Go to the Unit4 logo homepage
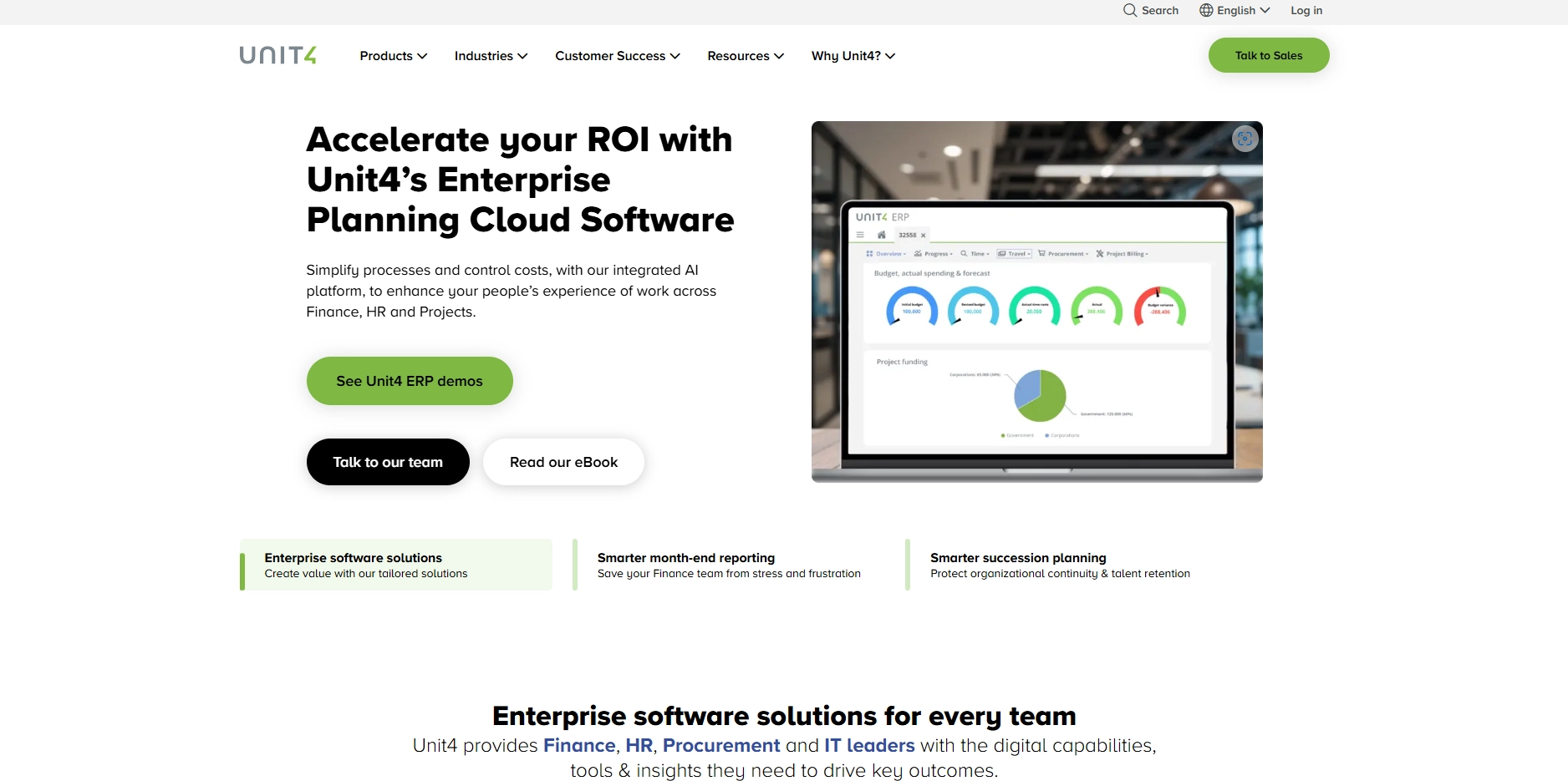The image size is (1568, 781). click(278, 55)
